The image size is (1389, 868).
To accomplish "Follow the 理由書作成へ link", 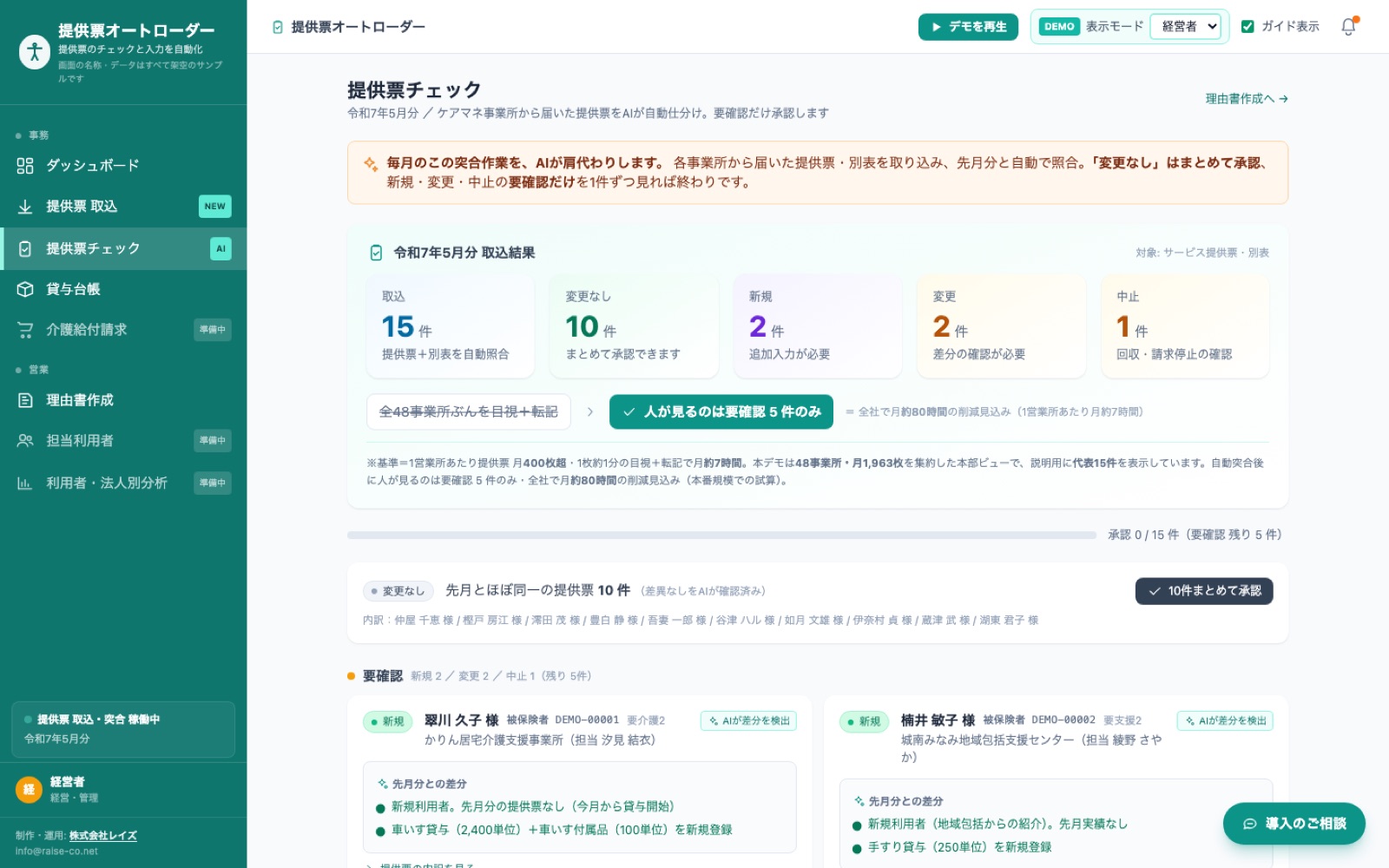I will tap(1247, 99).
